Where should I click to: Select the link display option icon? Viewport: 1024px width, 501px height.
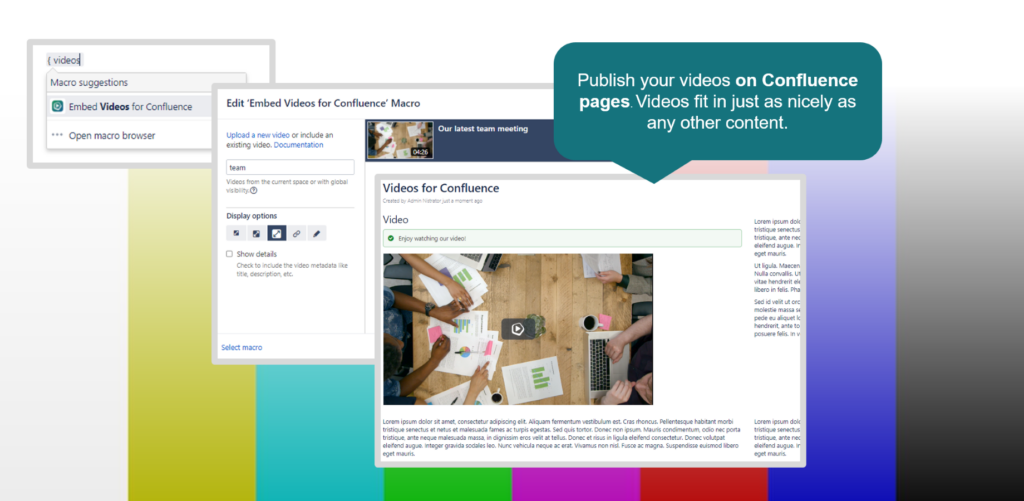click(296, 233)
